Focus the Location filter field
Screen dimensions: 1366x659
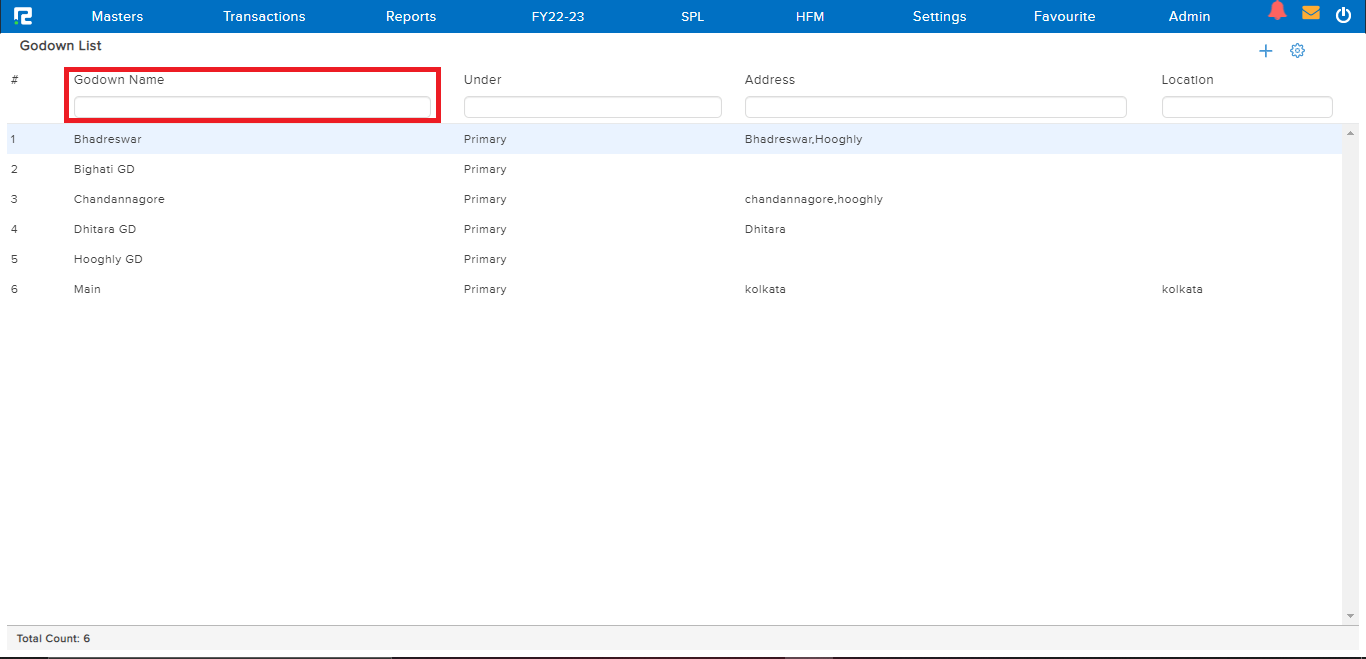(x=1246, y=107)
